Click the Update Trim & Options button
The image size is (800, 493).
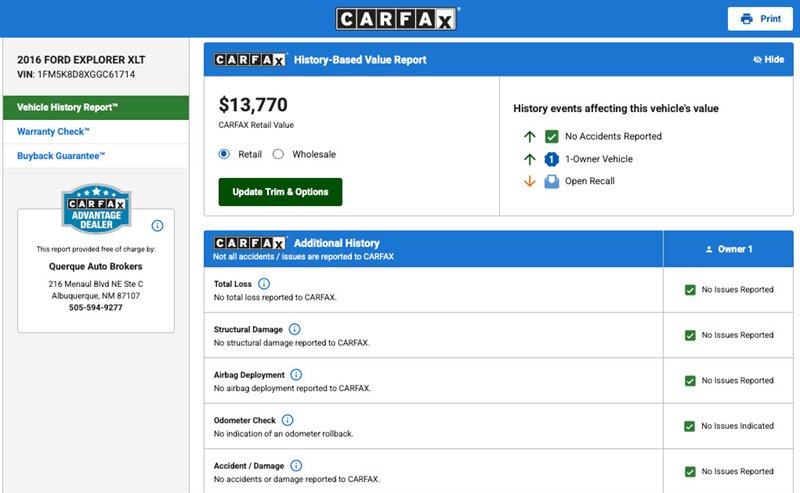(x=280, y=192)
